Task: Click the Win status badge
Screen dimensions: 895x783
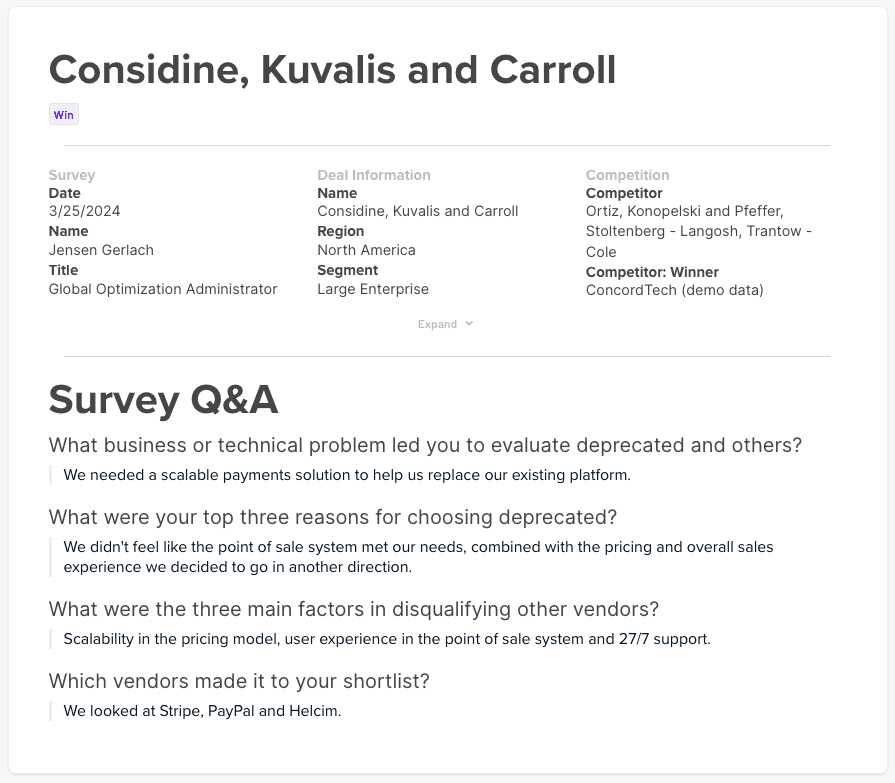Action: pyautogui.click(x=63, y=114)
